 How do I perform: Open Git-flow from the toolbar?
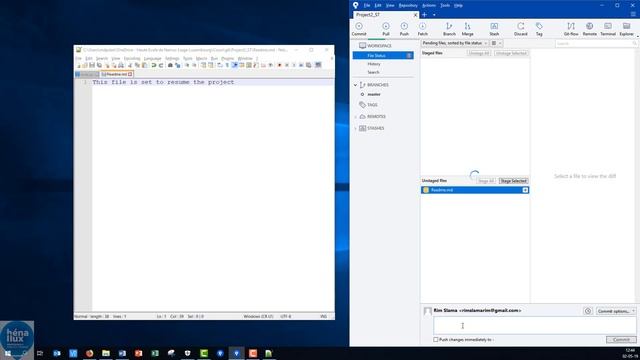point(571,29)
